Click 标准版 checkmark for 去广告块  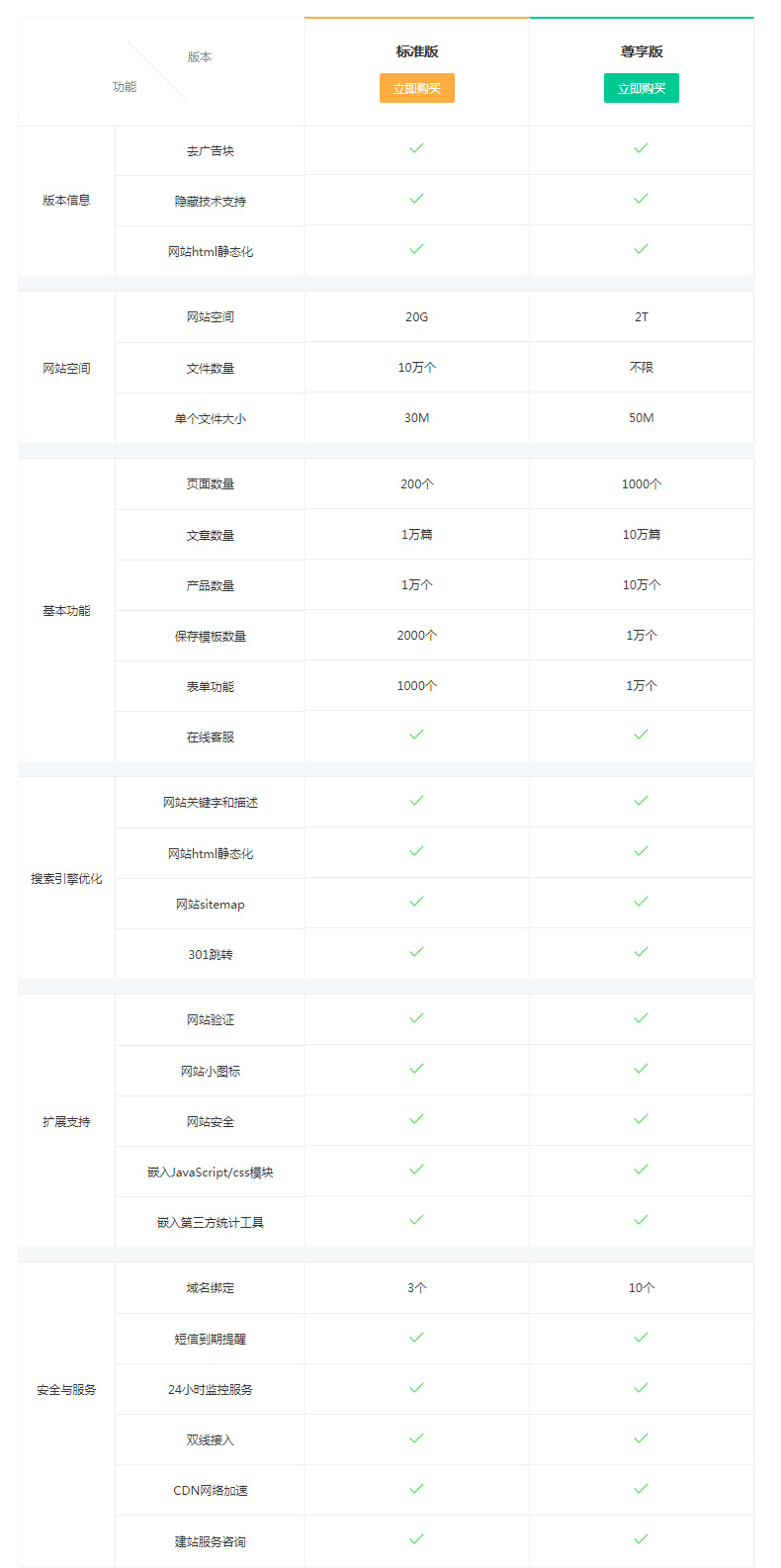[417, 148]
